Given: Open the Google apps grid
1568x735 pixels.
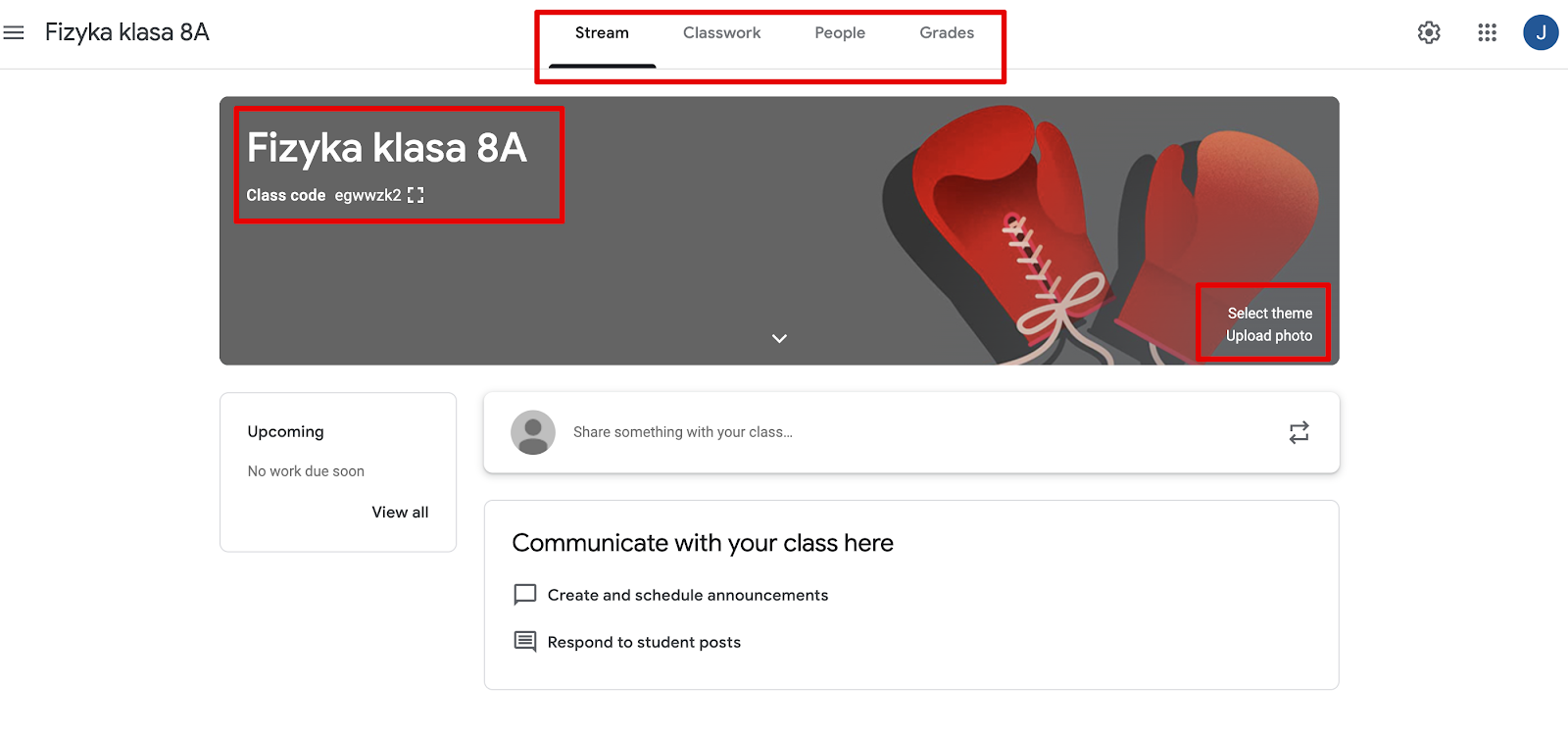Looking at the screenshot, I should (x=1487, y=32).
